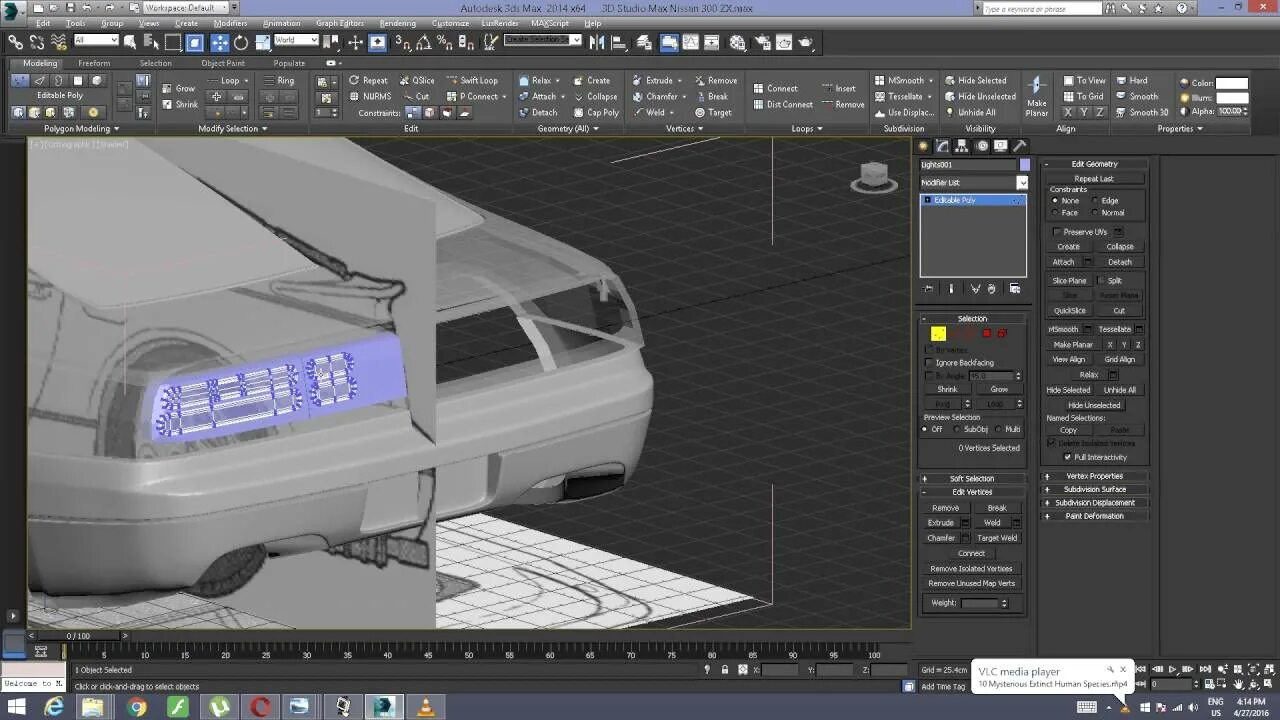Viewport: 1280px width, 720px height.
Task: Switch to the Freeform ribbon tab
Action: pyautogui.click(x=95, y=62)
